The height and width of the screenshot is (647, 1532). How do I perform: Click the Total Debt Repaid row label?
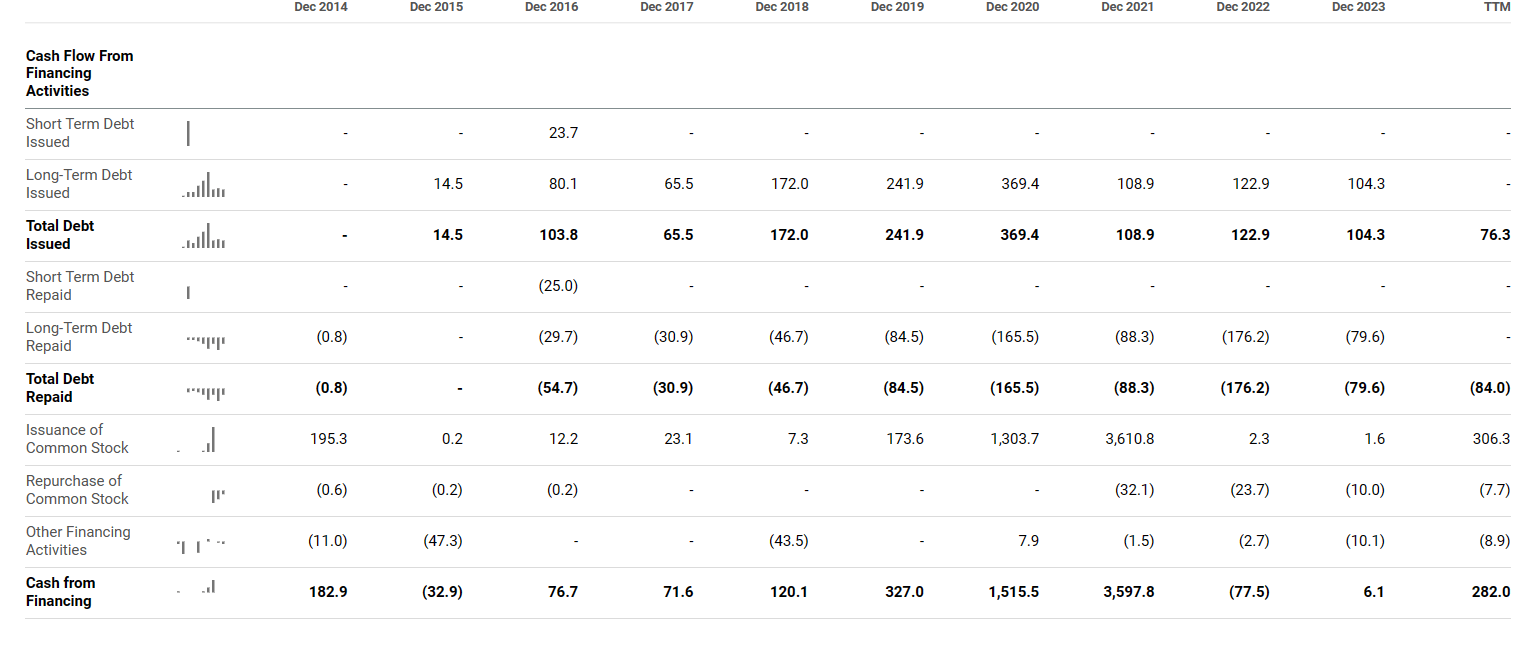[61, 388]
